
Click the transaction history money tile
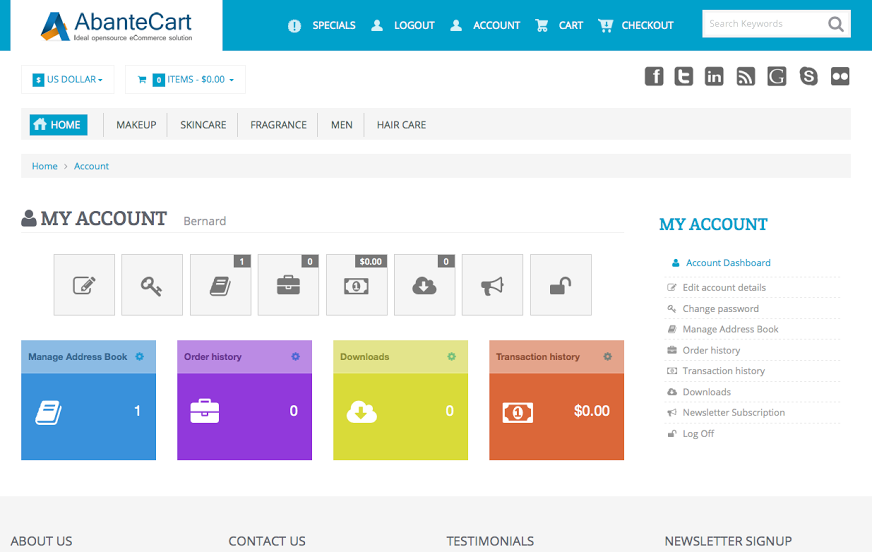point(356,285)
